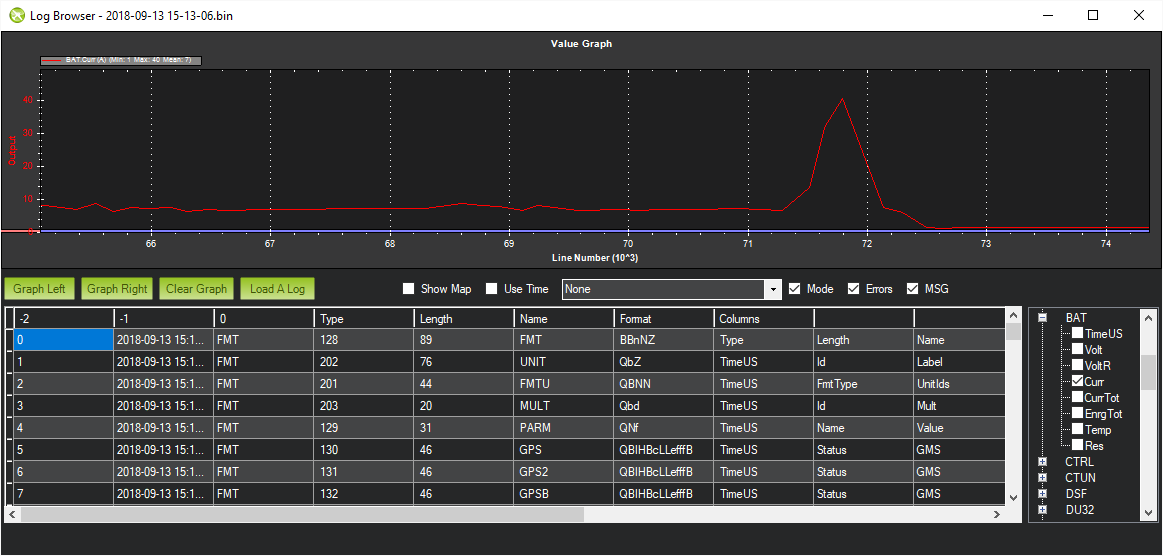The height and width of the screenshot is (556, 1163).
Task: Click the horizontal scrollbar of data table
Action: (x=506, y=514)
